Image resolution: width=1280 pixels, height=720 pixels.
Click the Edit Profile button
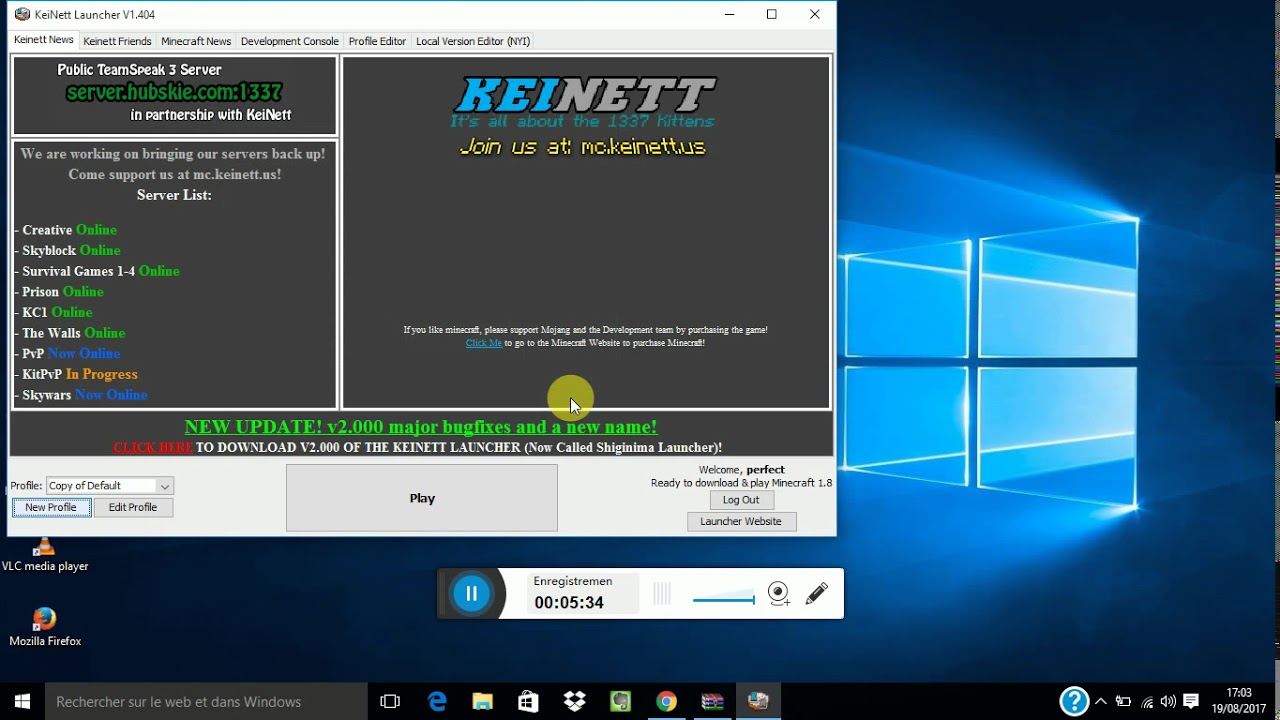[x=133, y=508]
